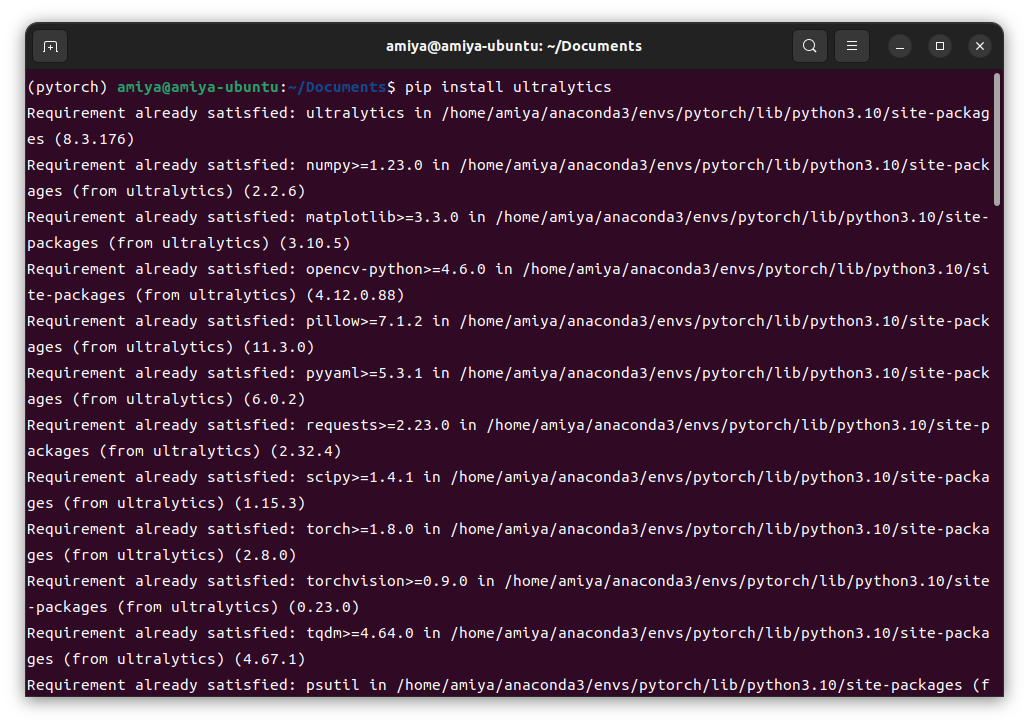Screen dimensions: 1029x725
Task: Maximize the terminal window
Action: point(939,46)
